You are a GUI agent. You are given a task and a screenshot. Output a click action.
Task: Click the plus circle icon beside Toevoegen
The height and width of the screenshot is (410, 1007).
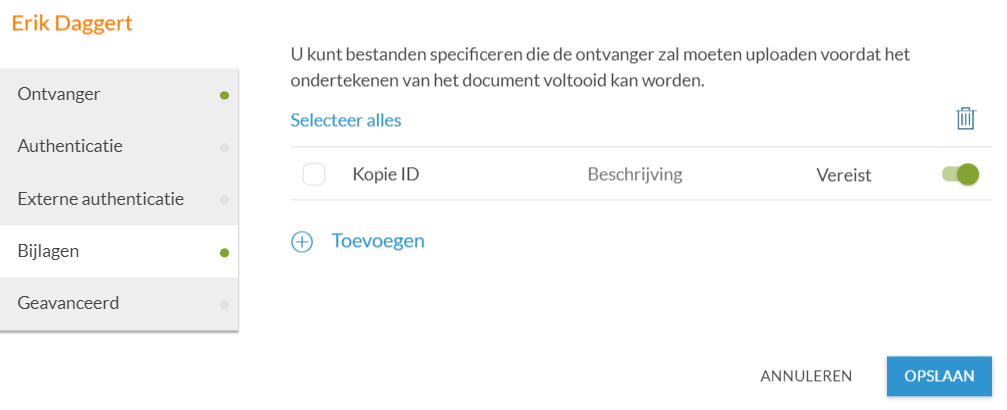[302, 242]
